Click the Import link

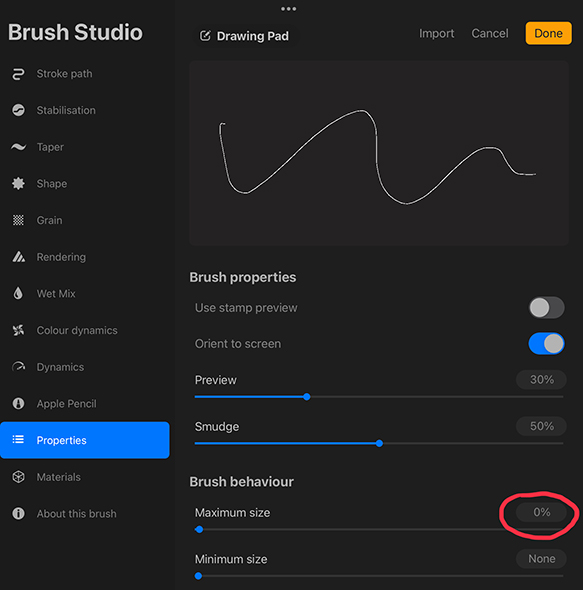437,33
